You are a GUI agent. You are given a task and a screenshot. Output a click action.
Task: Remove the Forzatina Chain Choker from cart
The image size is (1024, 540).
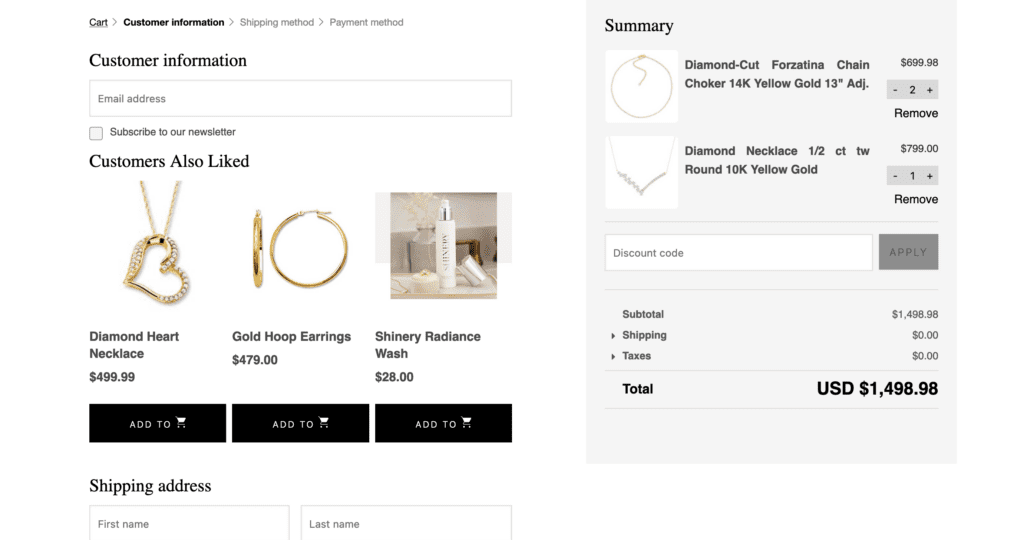click(x=915, y=113)
